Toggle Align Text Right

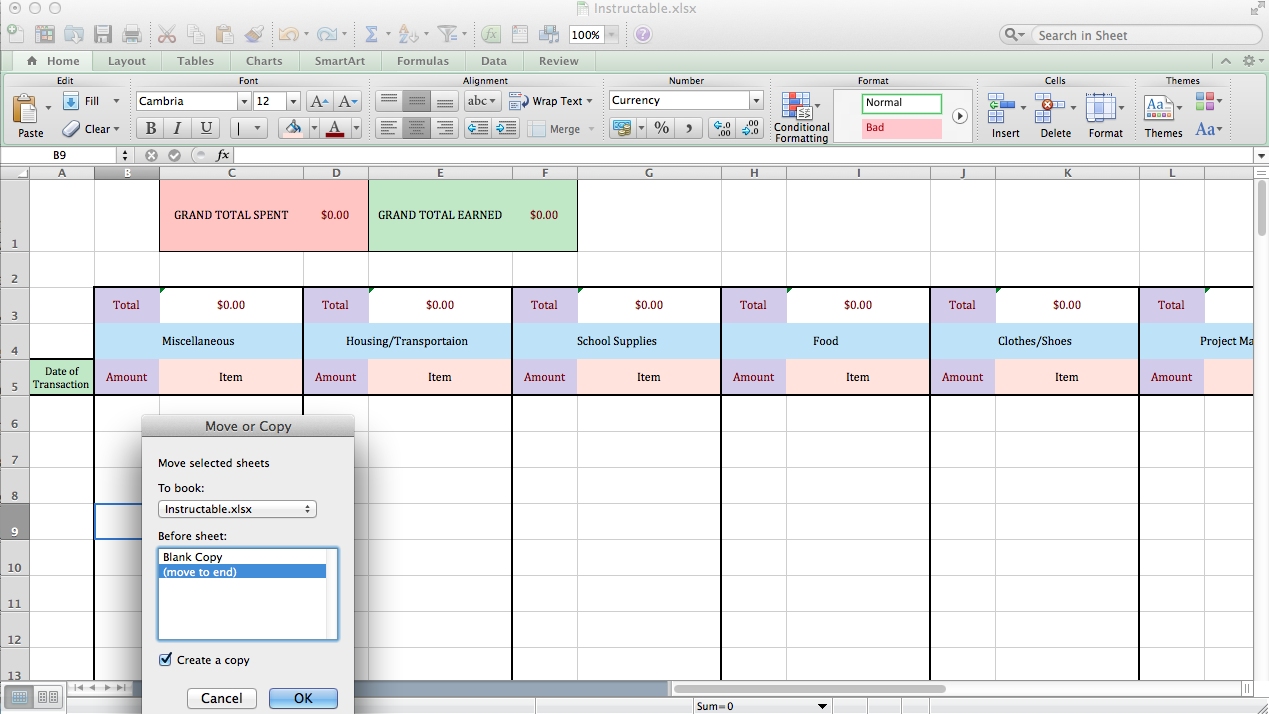pyautogui.click(x=445, y=128)
